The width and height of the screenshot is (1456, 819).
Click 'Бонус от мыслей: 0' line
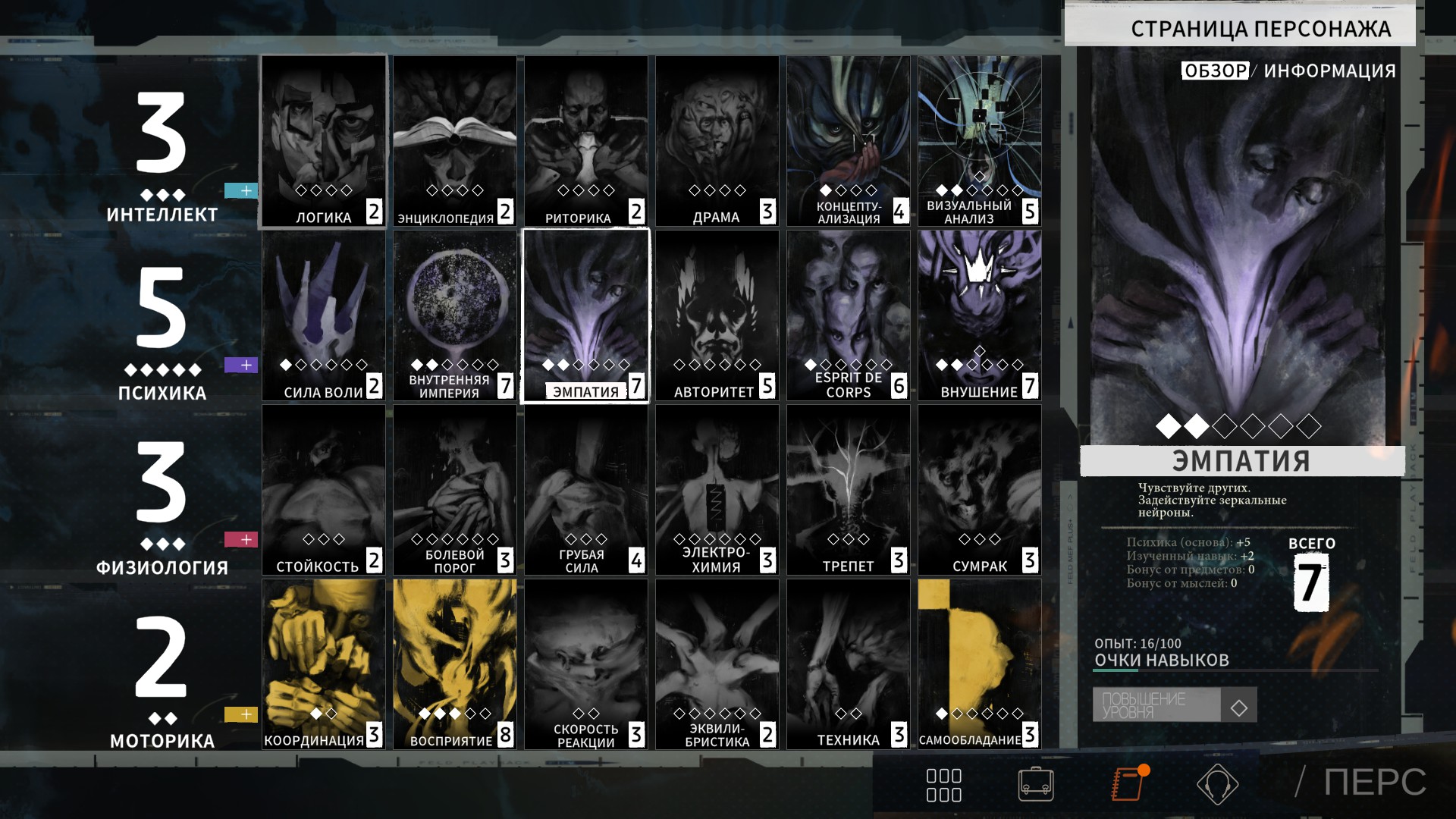coord(1182,583)
